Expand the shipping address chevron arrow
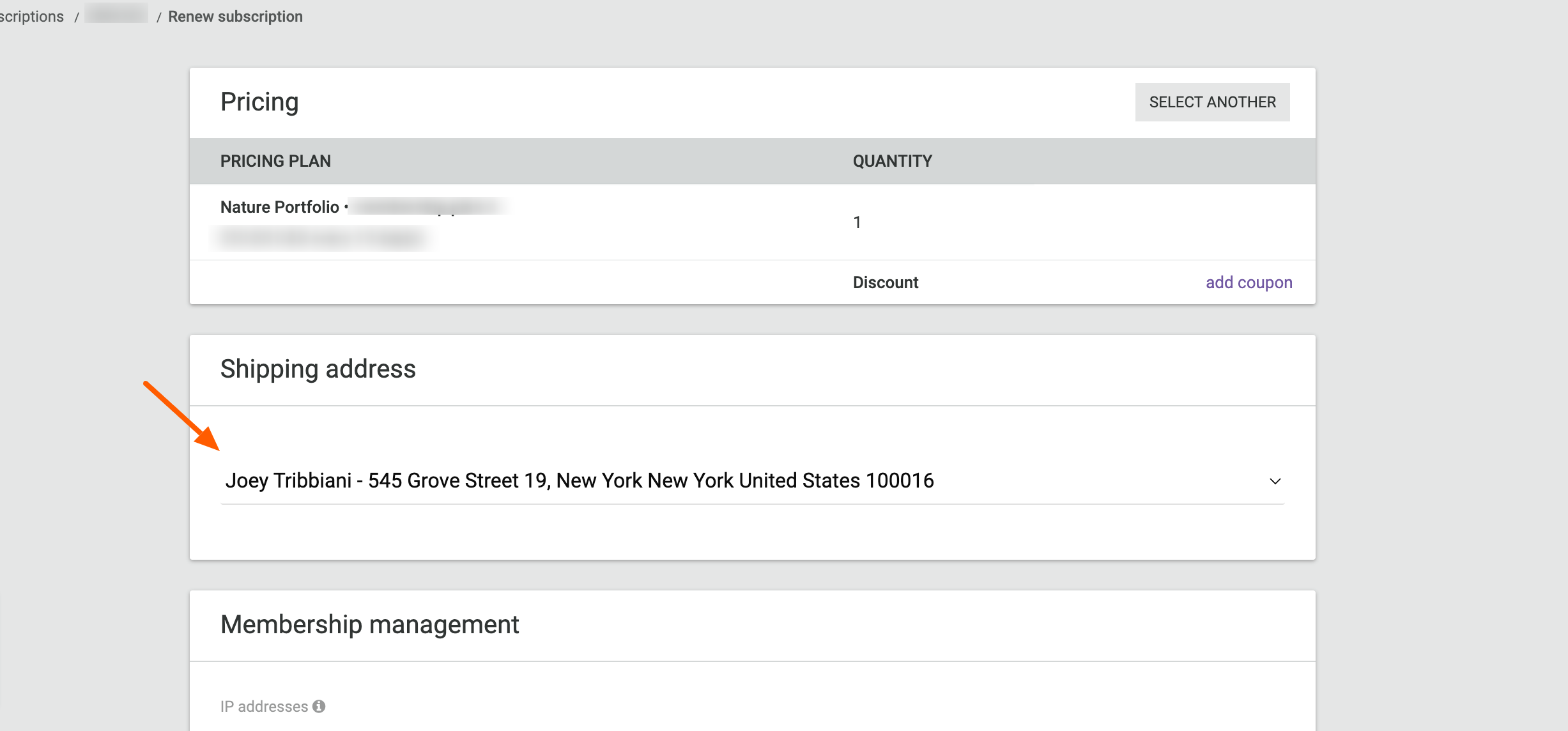This screenshot has width=1568, height=731. tap(1275, 481)
